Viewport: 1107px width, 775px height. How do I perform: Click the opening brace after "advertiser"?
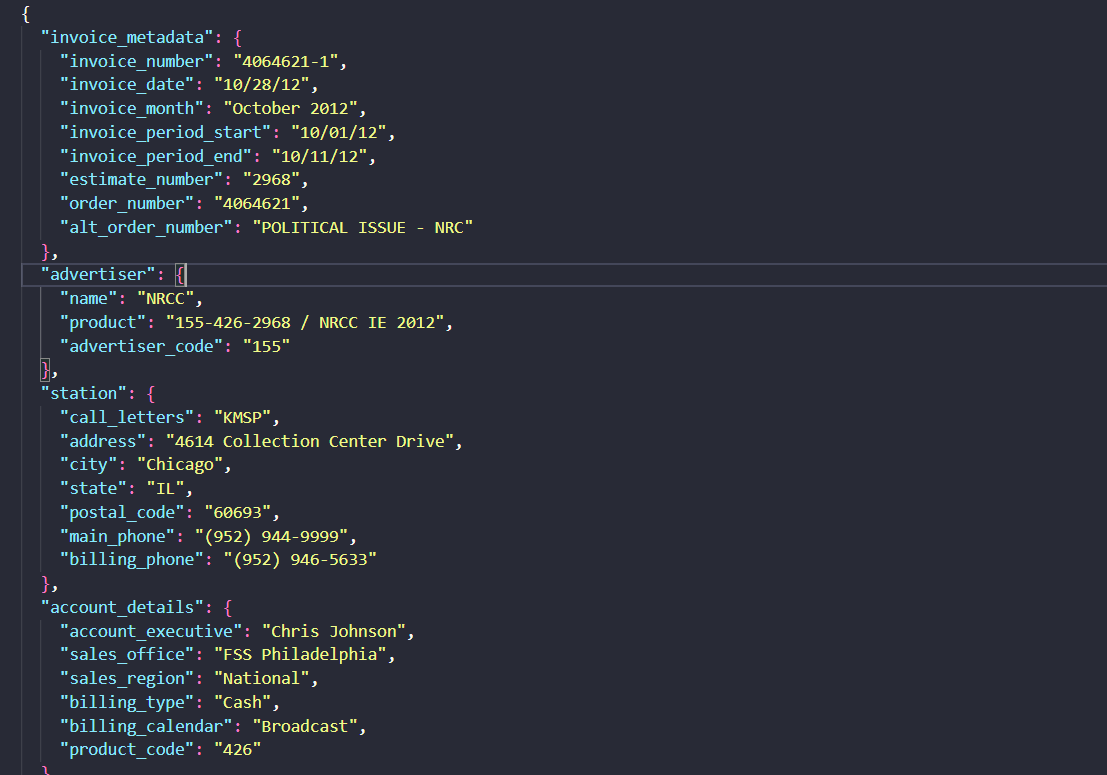180,275
